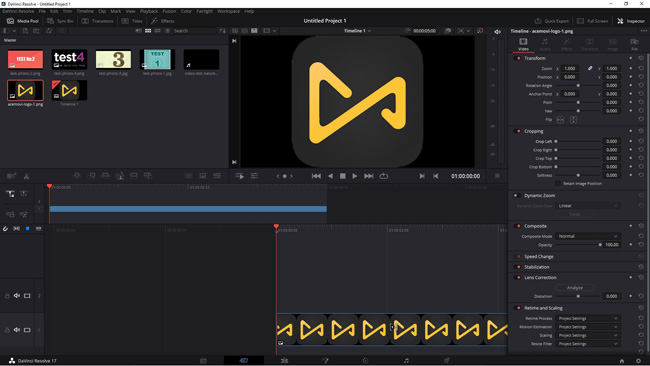This screenshot has width=650, height=366.
Task: Switch to the Video tab in Inspector
Action: tap(523, 44)
